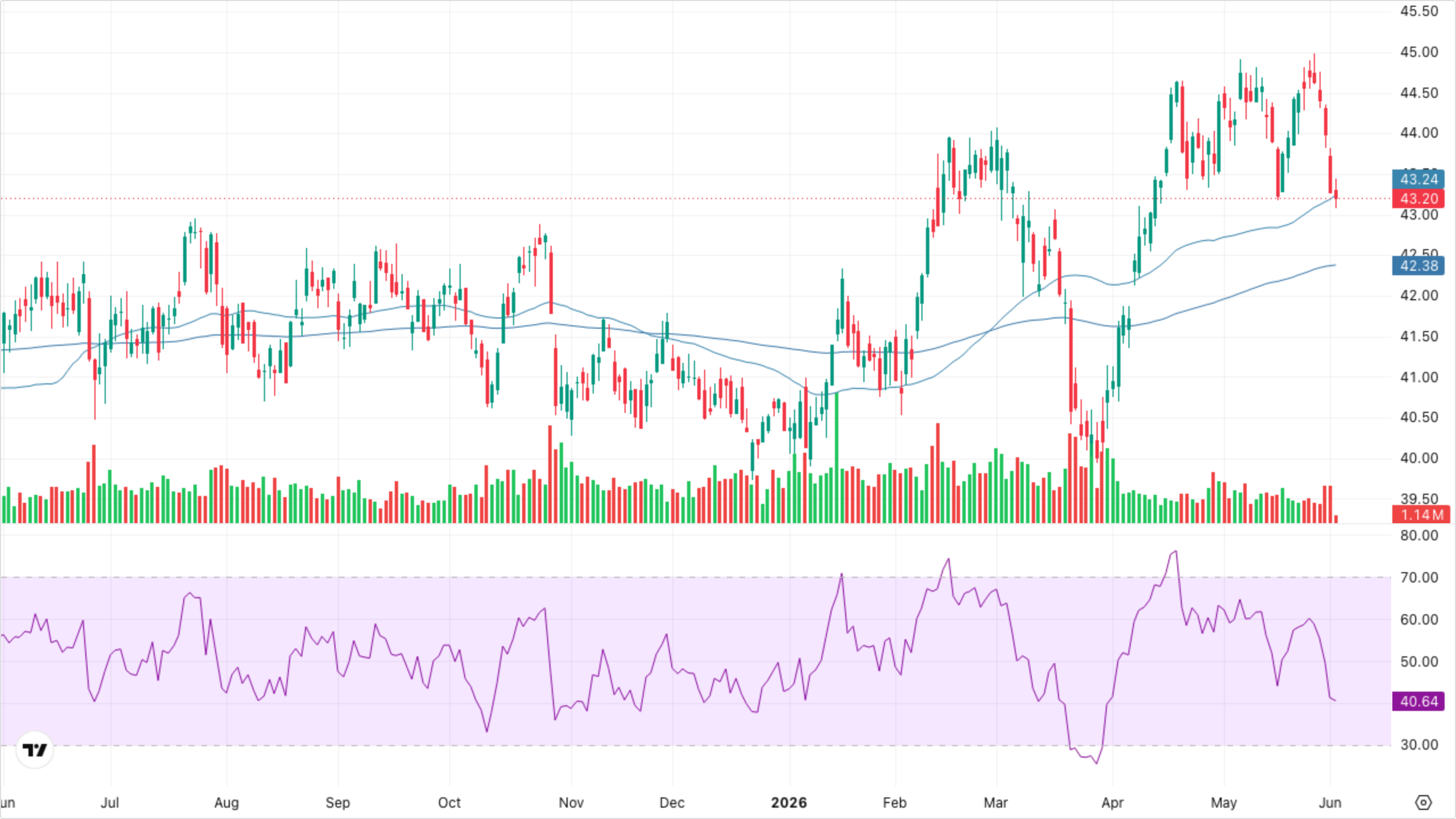Select the Dec marker on the time axis
1456x819 pixels.
coord(672,803)
